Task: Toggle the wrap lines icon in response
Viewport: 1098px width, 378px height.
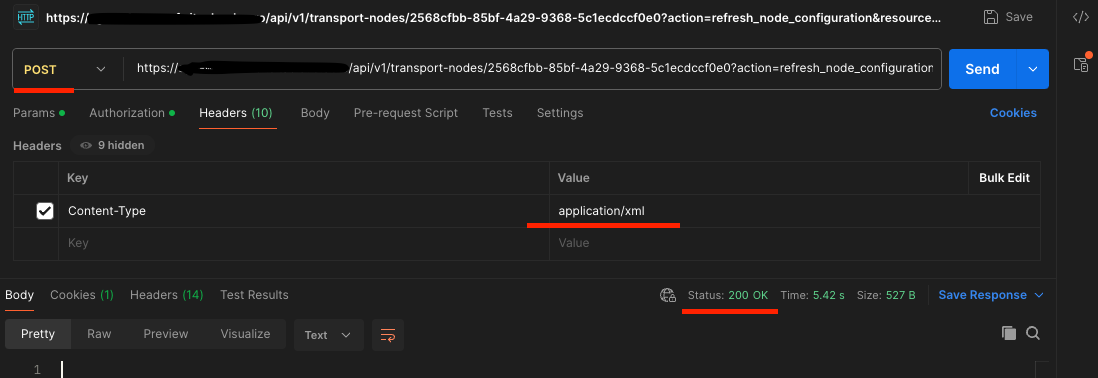Action: (x=387, y=335)
